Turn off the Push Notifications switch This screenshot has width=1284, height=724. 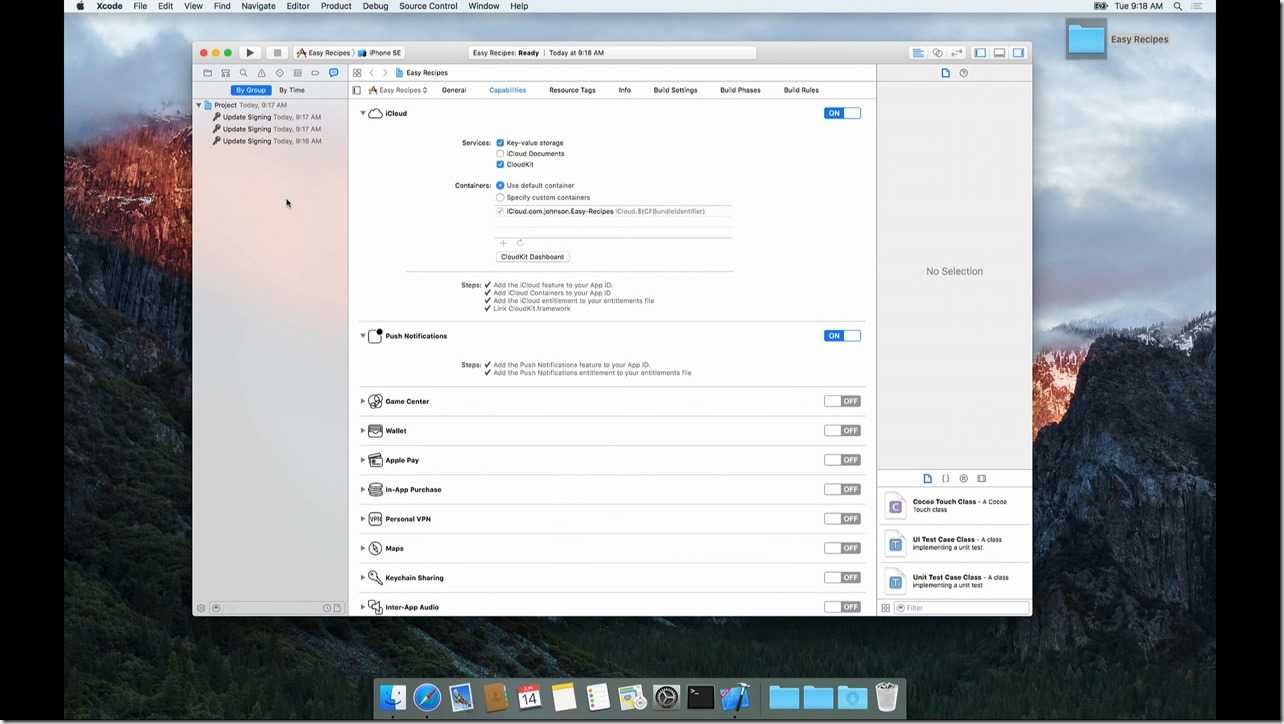click(x=842, y=336)
